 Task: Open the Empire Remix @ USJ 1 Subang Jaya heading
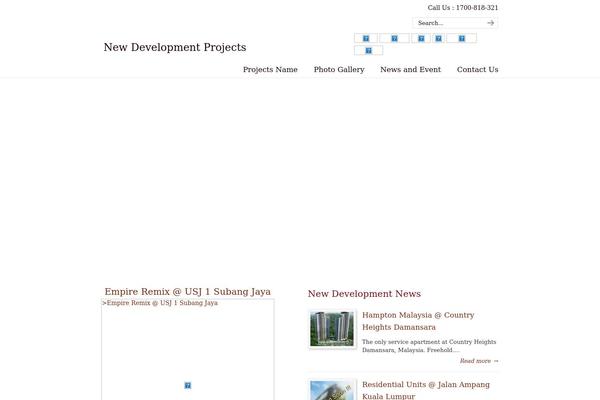[188, 292]
